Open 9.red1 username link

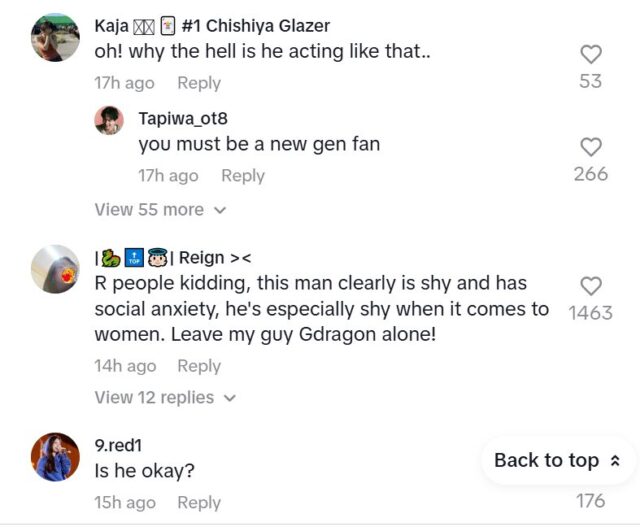coord(118,444)
